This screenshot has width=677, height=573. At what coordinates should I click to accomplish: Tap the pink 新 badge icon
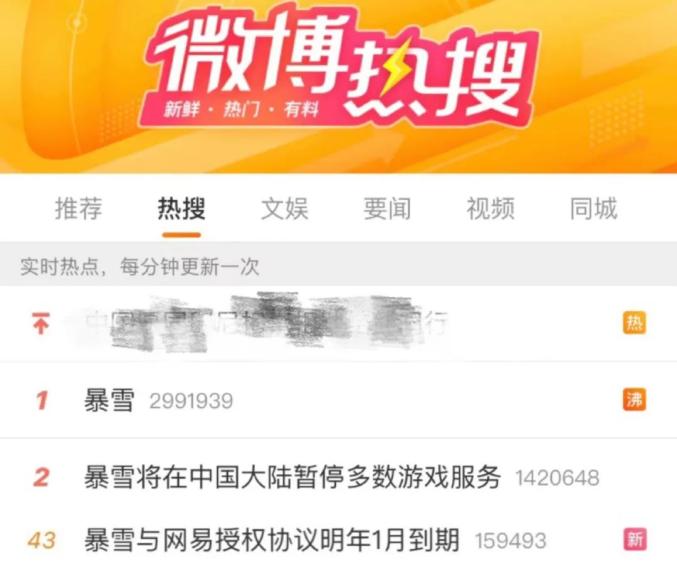(x=635, y=539)
